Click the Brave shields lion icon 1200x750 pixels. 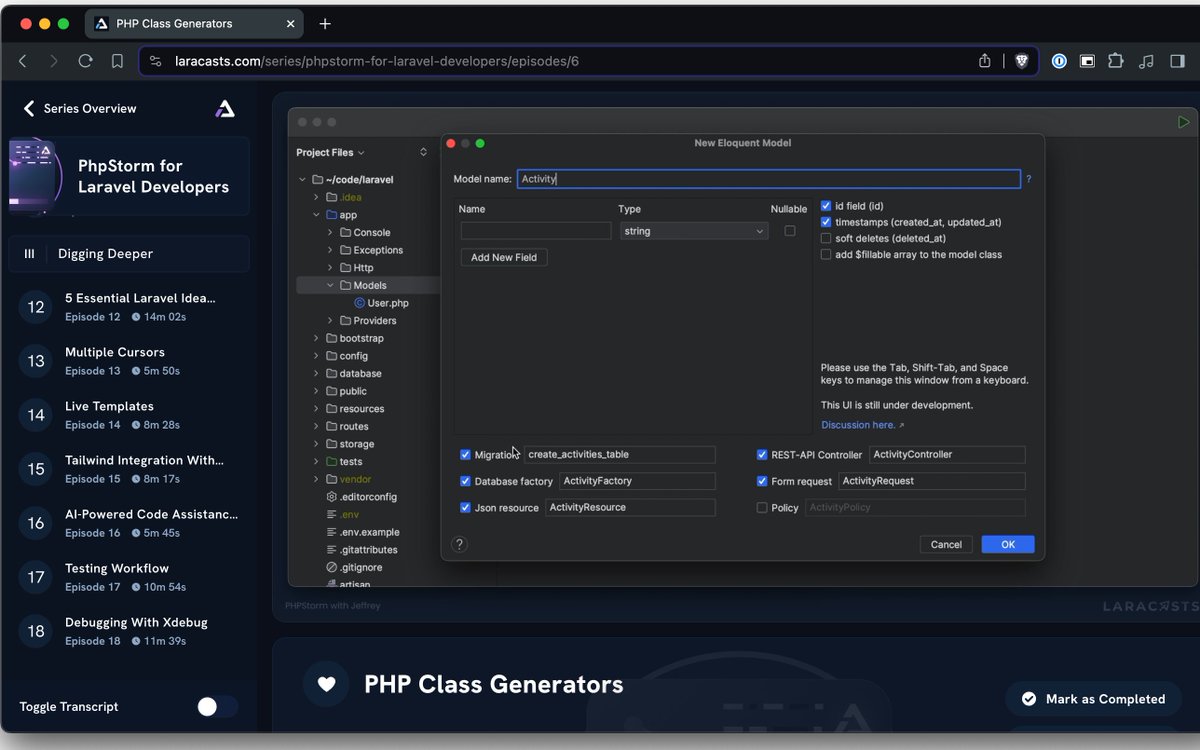click(x=1021, y=61)
